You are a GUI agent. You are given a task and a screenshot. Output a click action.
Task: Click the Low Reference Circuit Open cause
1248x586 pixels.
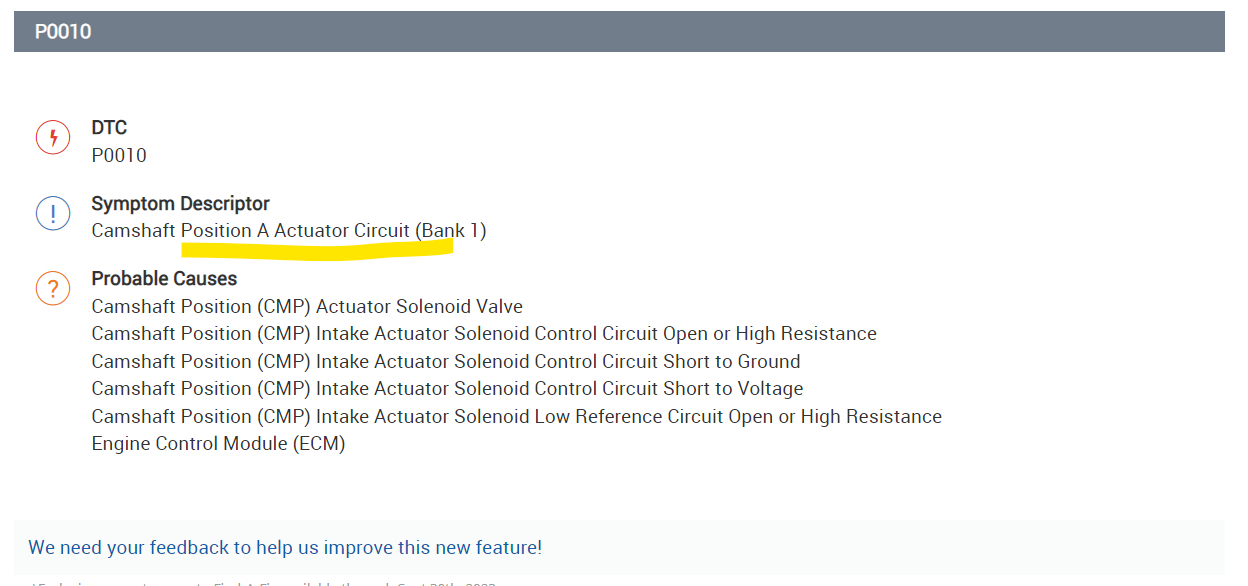[516, 417]
